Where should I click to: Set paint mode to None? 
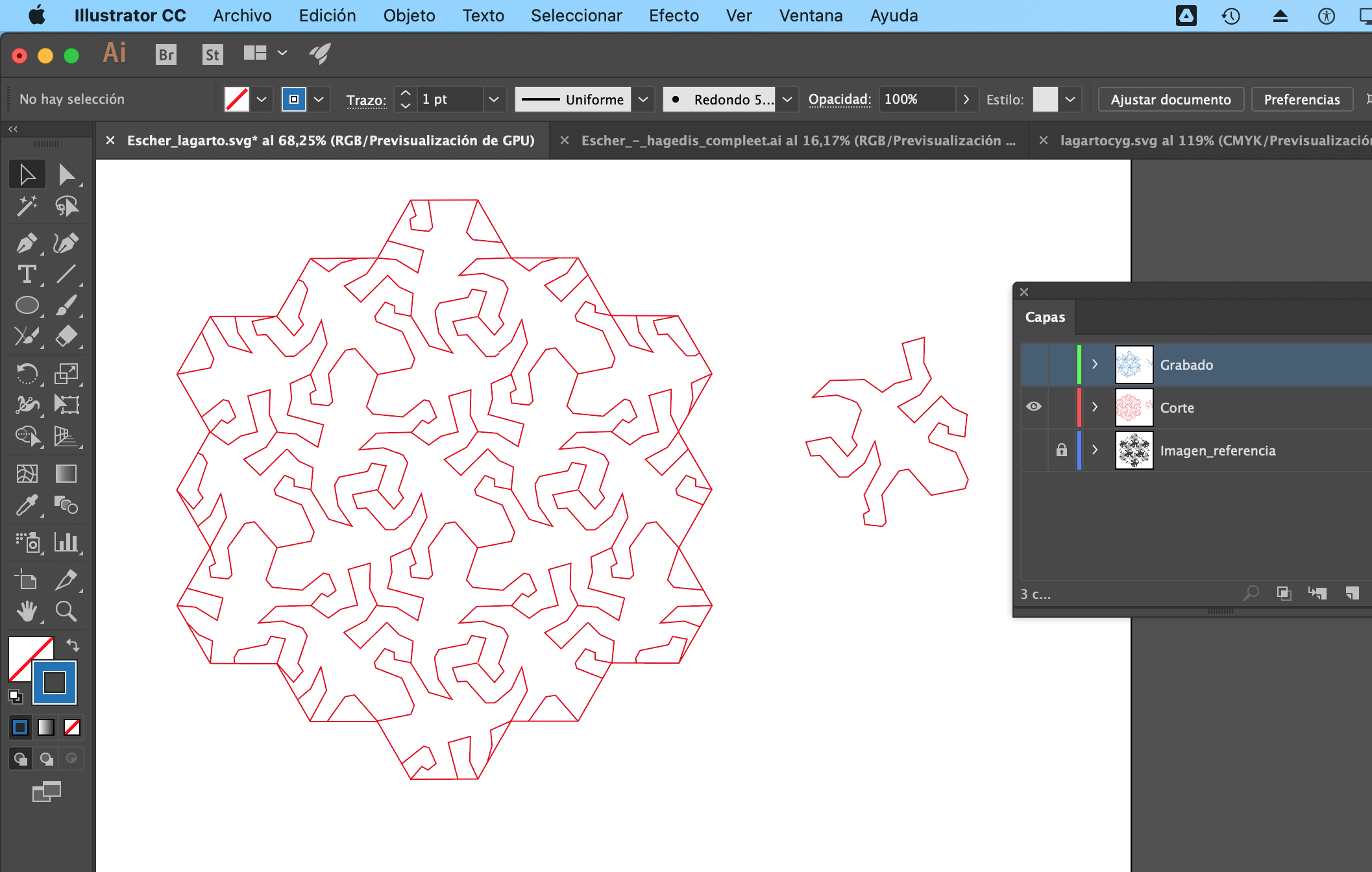72,727
